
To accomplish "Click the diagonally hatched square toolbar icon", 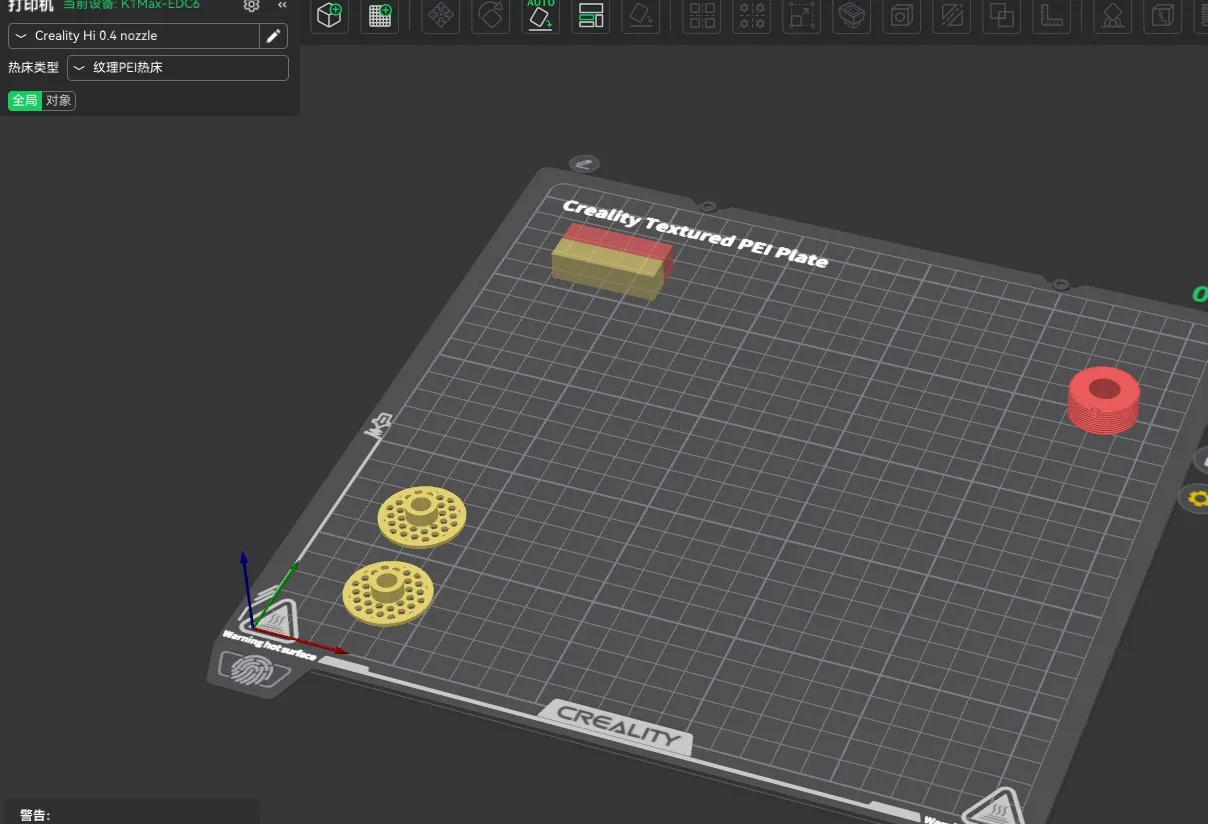I will point(952,16).
